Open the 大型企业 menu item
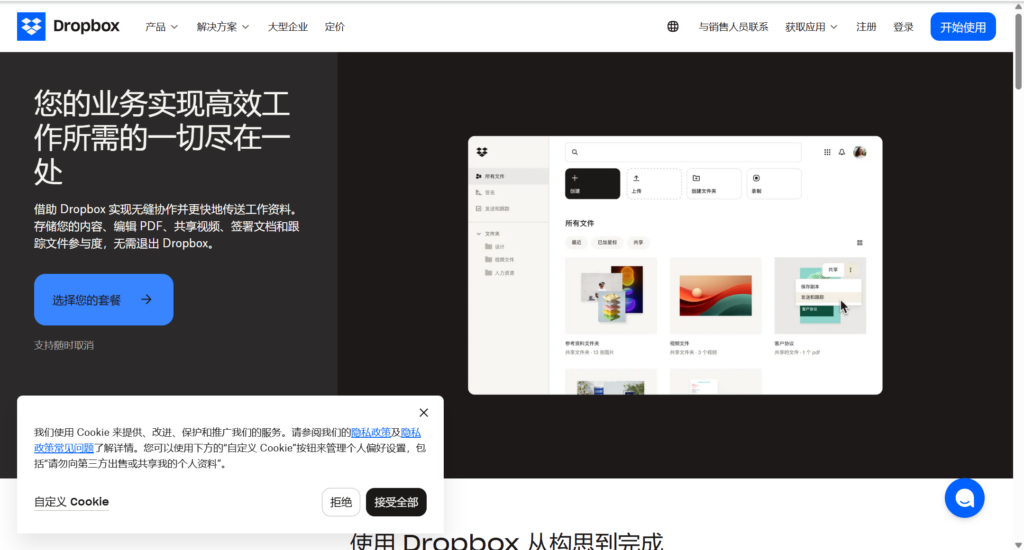The width and height of the screenshot is (1024, 550). click(287, 27)
